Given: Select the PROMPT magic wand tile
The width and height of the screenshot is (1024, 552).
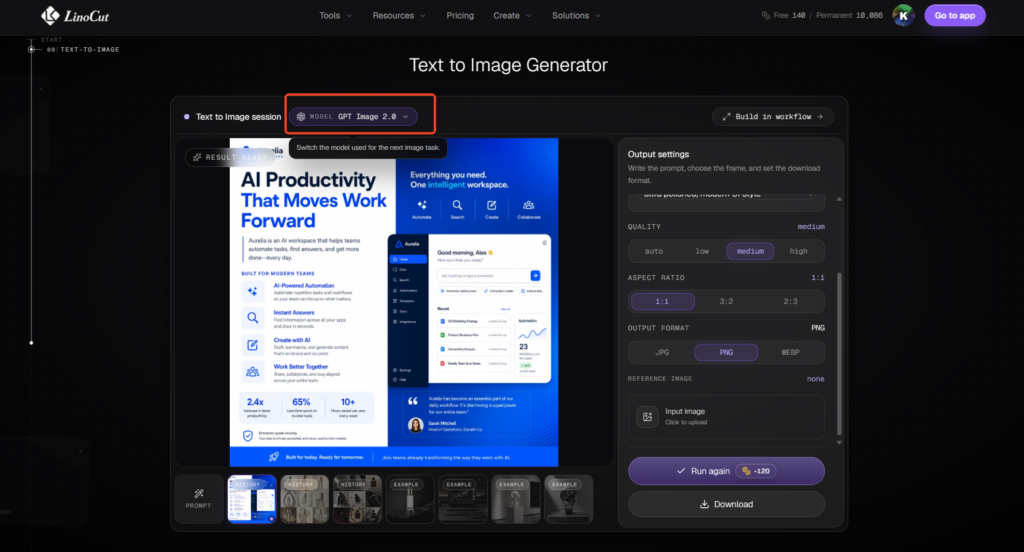Looking at the screenshot, I should tap(199, 499).
